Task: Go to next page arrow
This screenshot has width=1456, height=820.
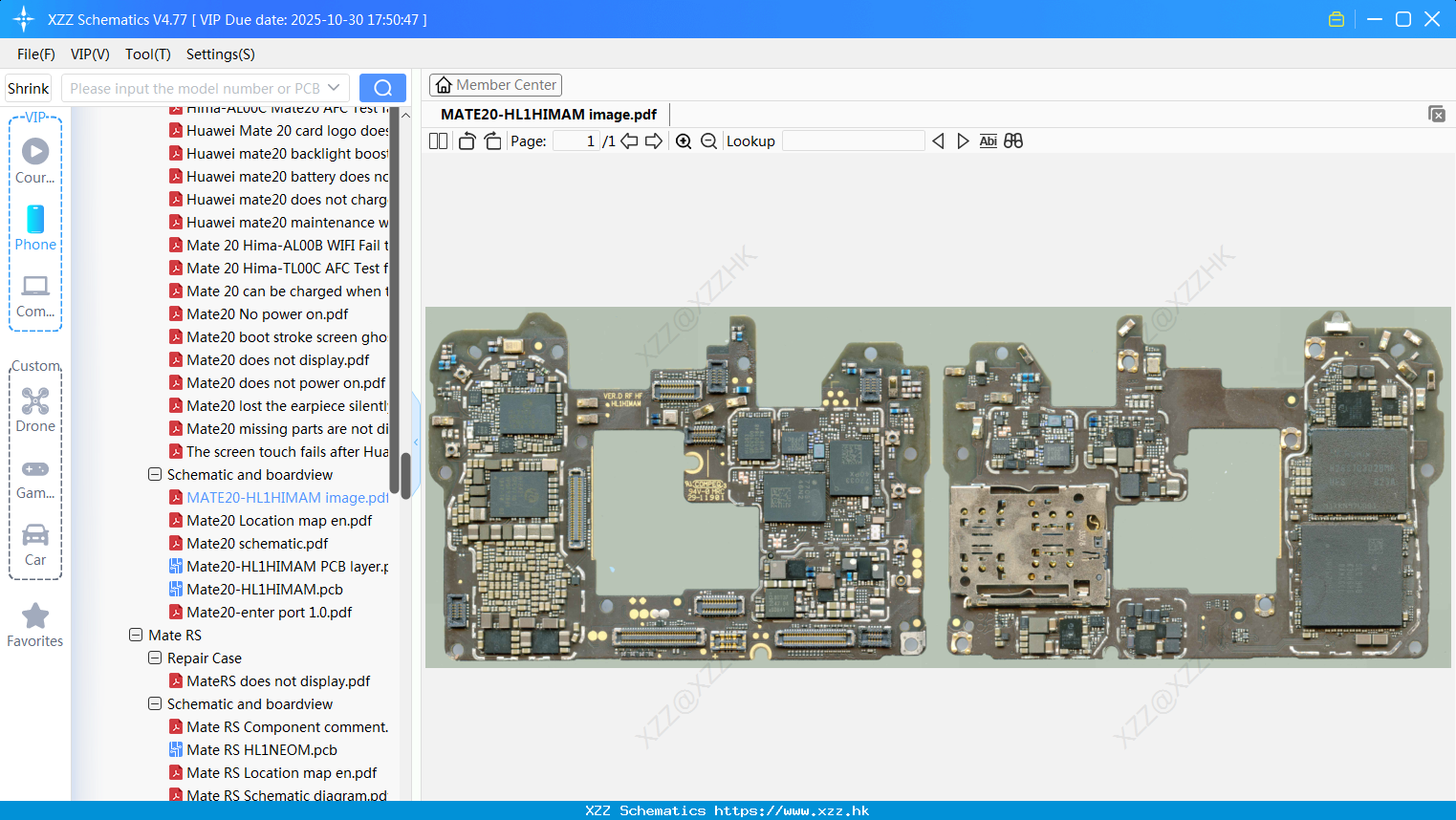Action: point(654,141)
